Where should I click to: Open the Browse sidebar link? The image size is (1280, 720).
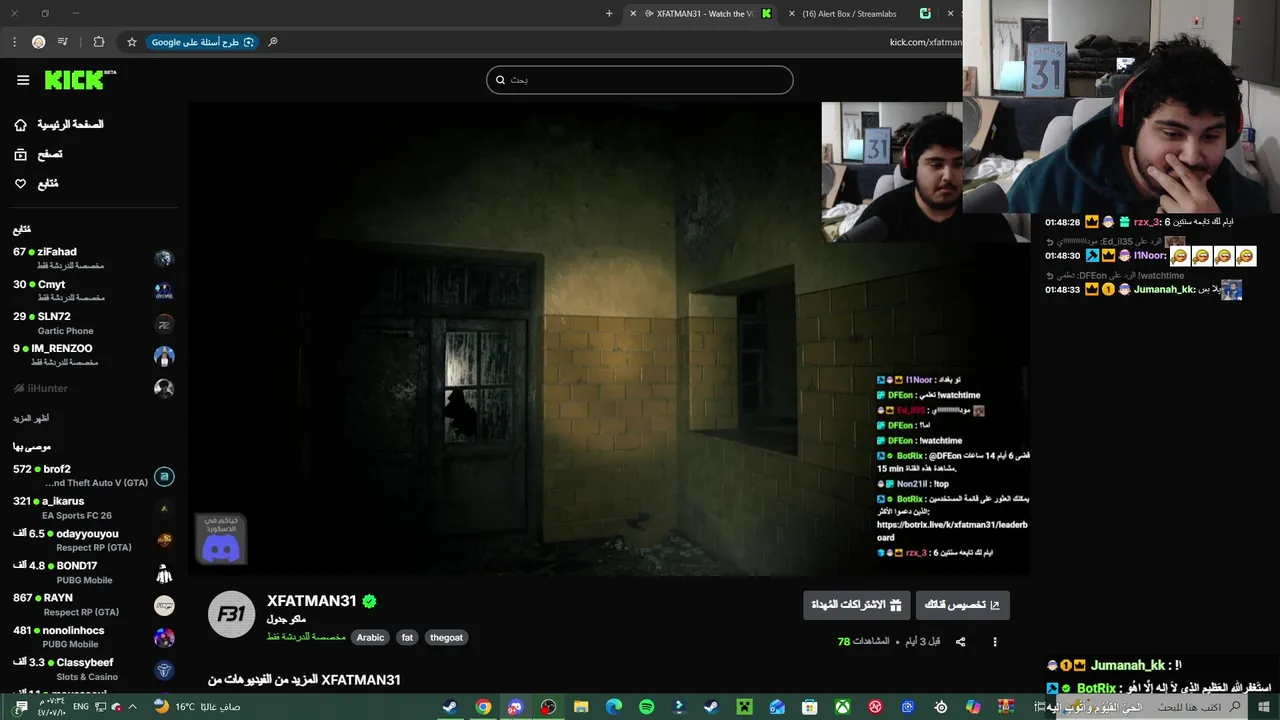tap(38, 155)
